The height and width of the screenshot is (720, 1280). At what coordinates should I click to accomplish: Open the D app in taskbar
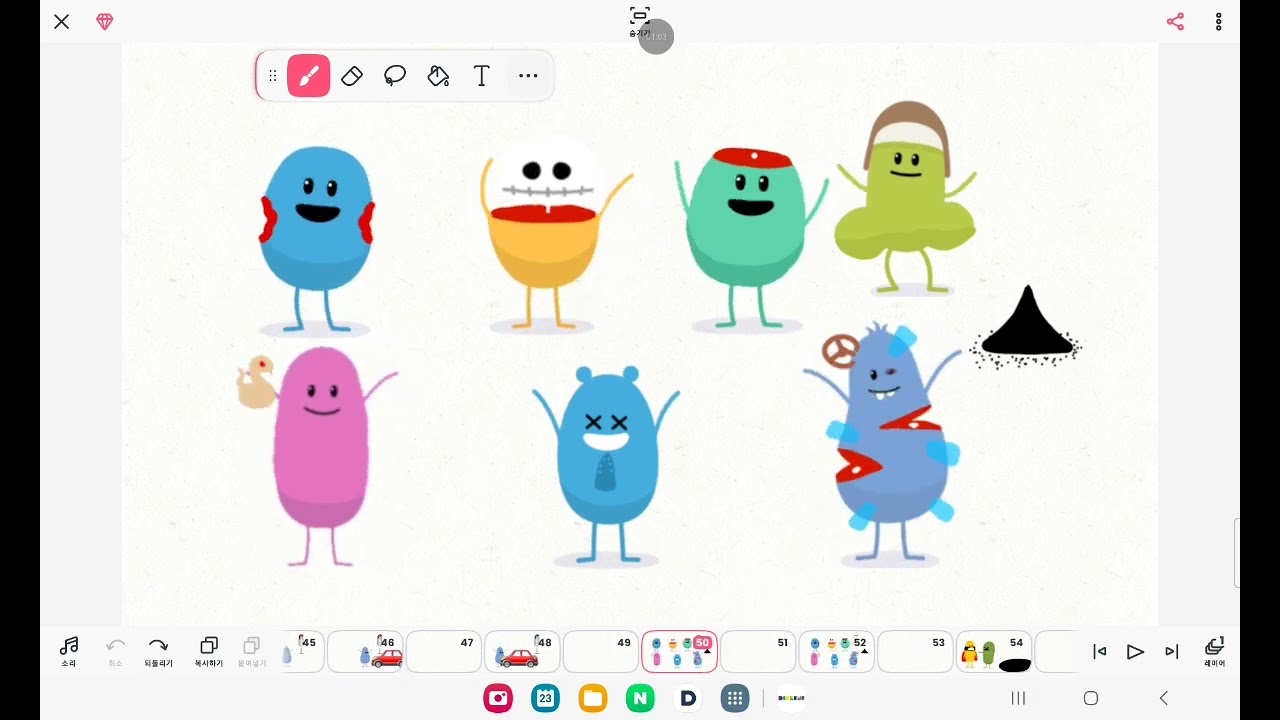688,698
